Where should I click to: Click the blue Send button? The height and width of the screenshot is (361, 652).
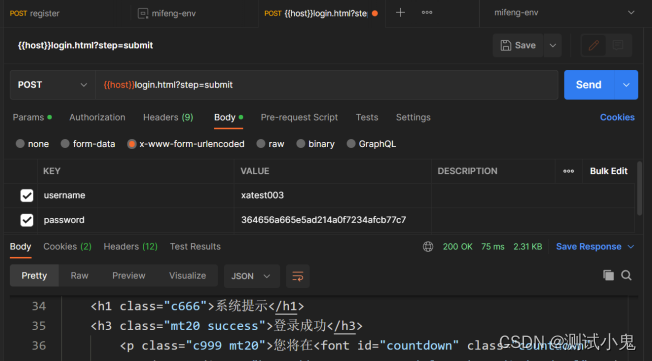click(589, 85)
